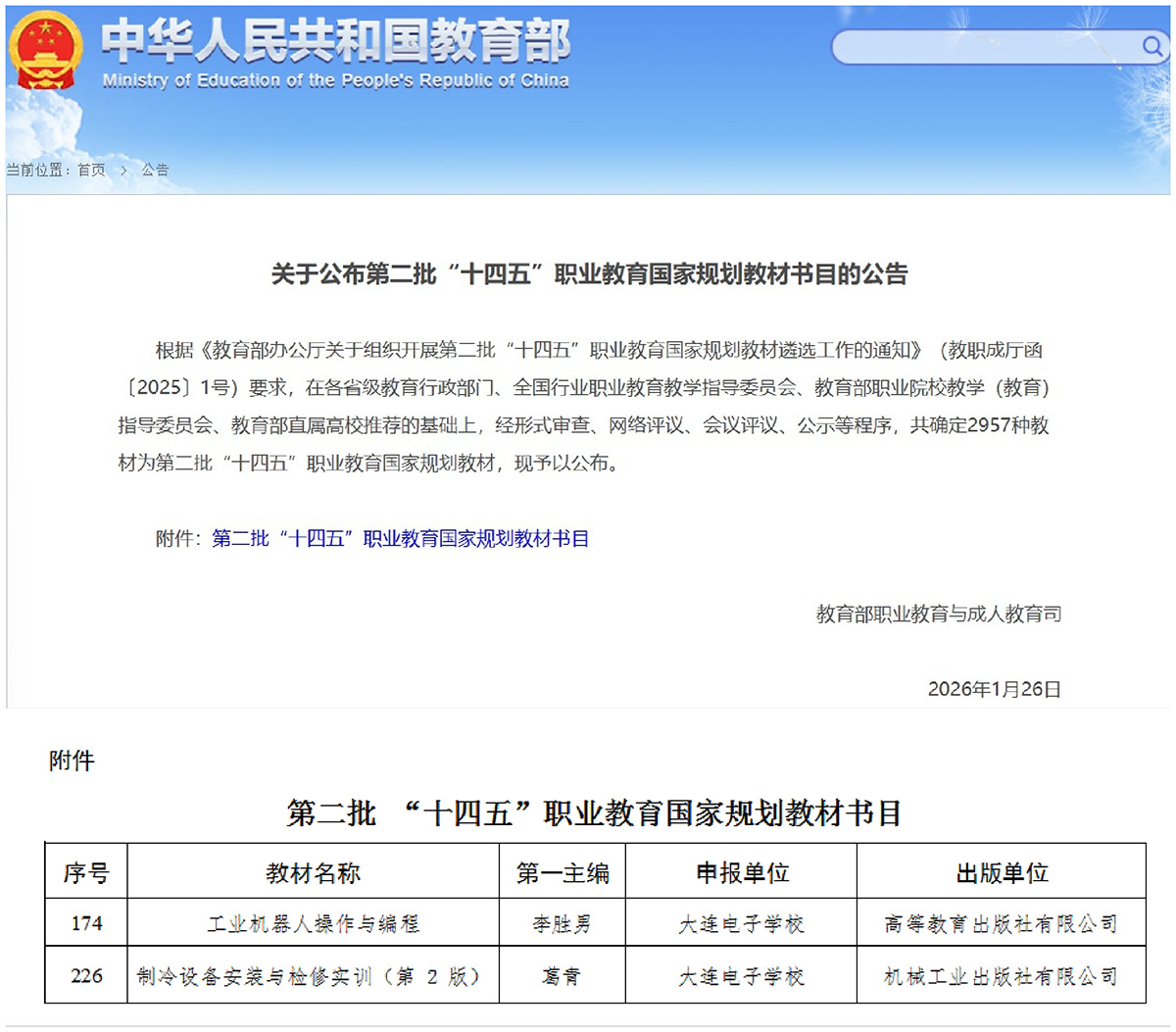Image resolution: width=1176 pixels, height=1032 pixels.
Task: Select the 制冷设备安装与检修实训 textbook cell
Action: tap(310, 976)
